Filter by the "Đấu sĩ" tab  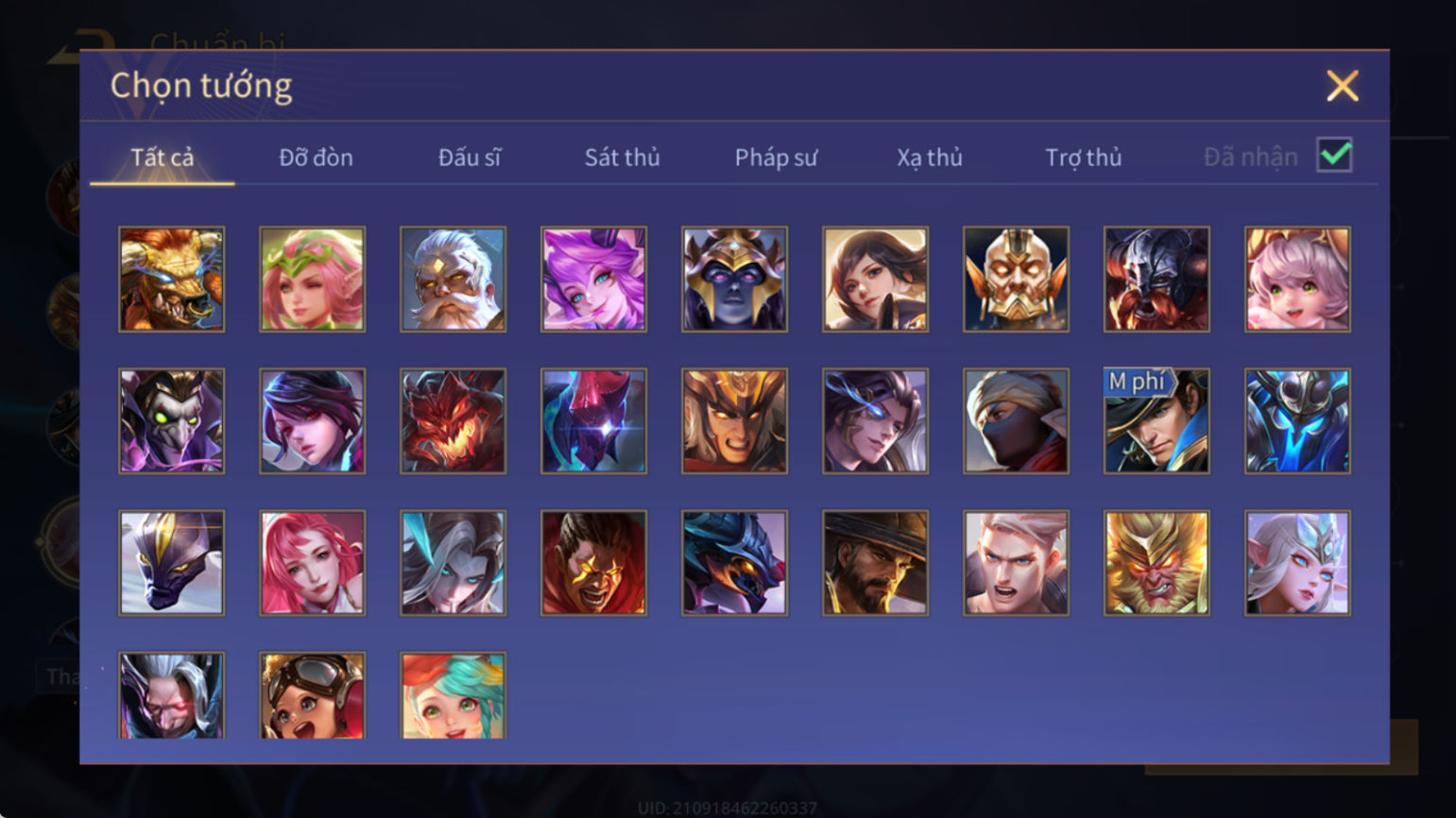coord(470,158)
